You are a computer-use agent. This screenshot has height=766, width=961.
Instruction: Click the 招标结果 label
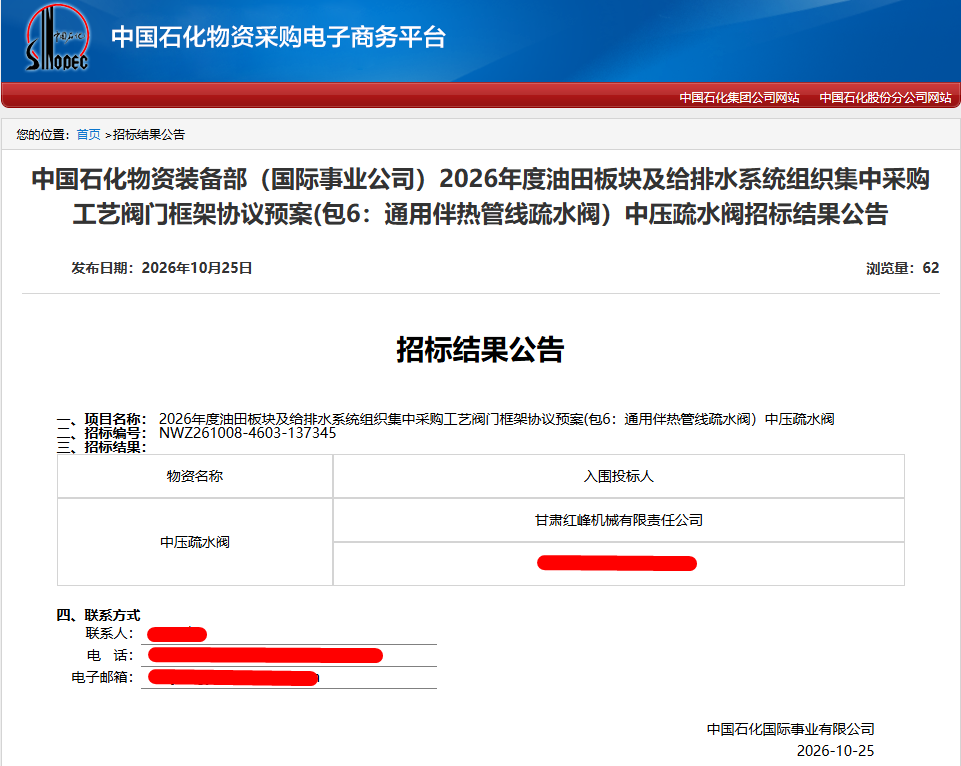point(115,447)
